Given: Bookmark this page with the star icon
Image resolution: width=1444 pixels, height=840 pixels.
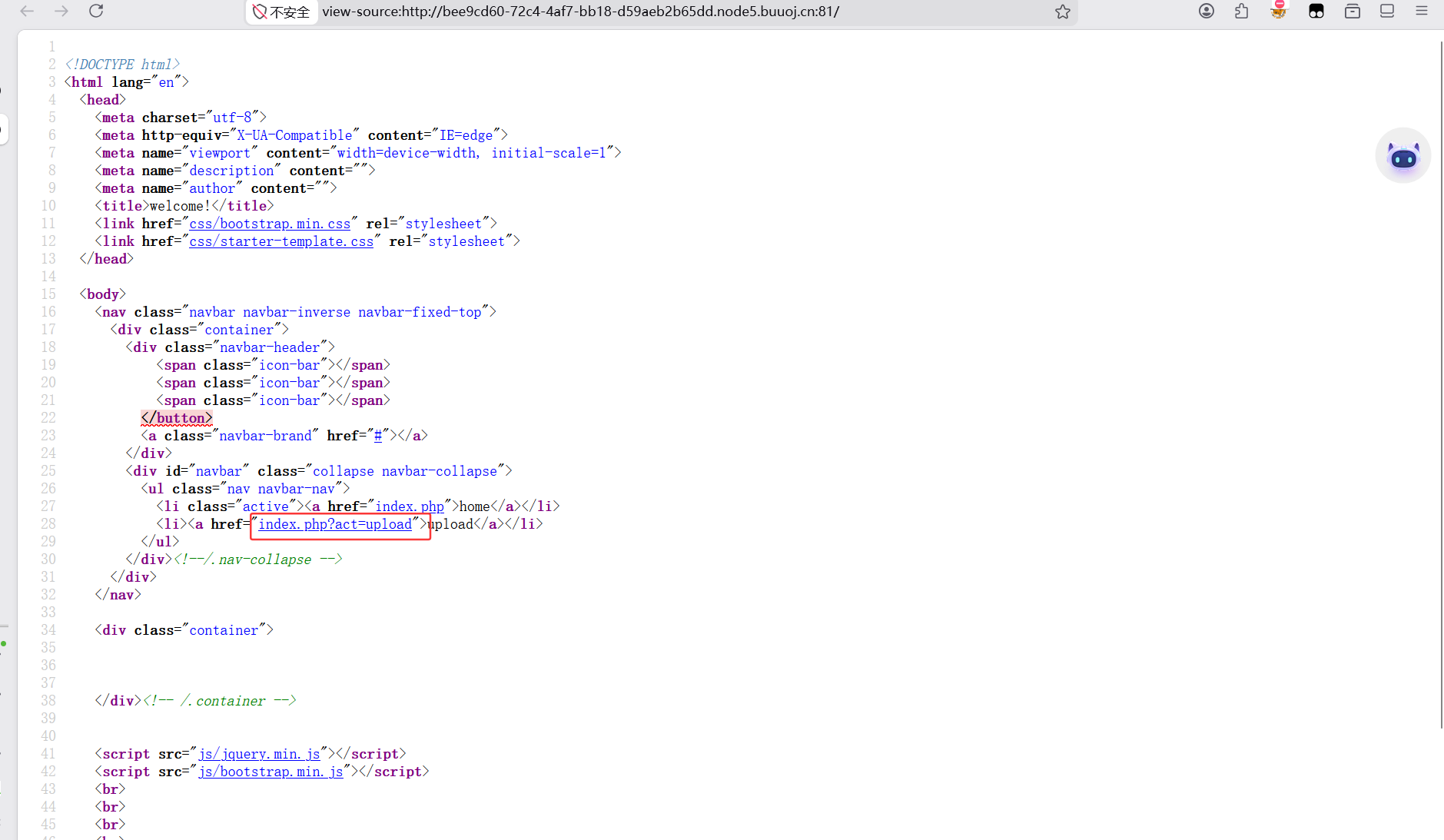Looking at the screenshot, I should [1063, 12].
